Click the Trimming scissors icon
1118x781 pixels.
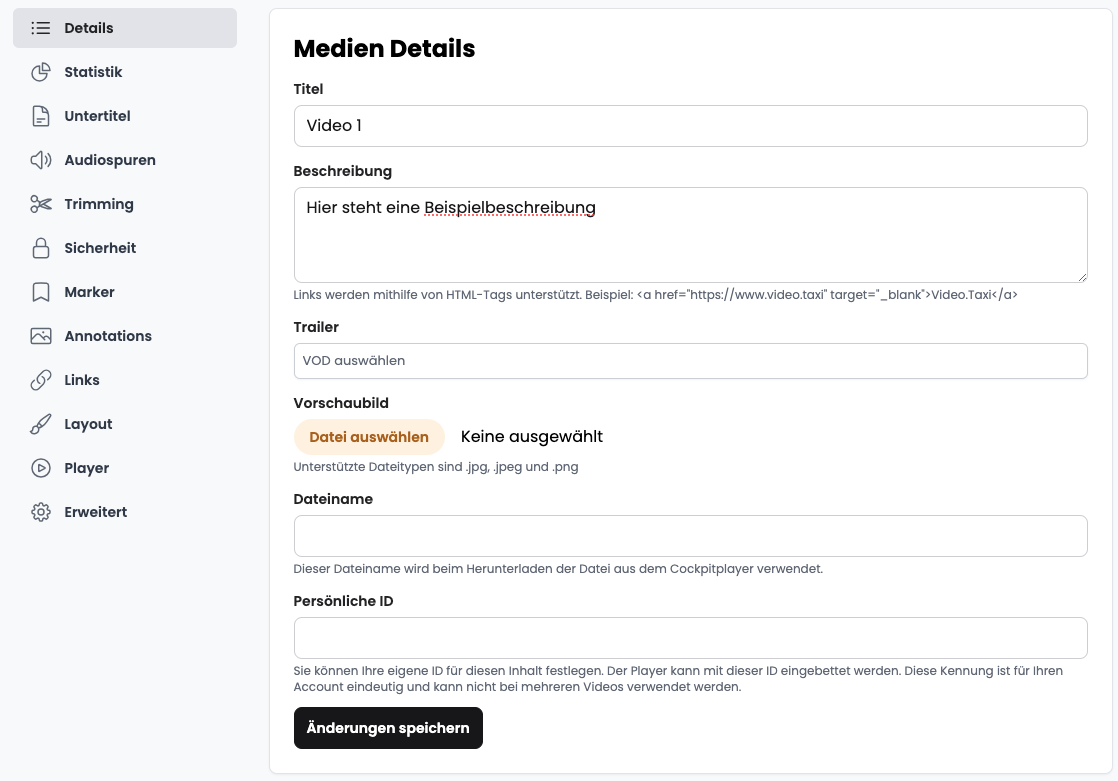pos(41,204)
